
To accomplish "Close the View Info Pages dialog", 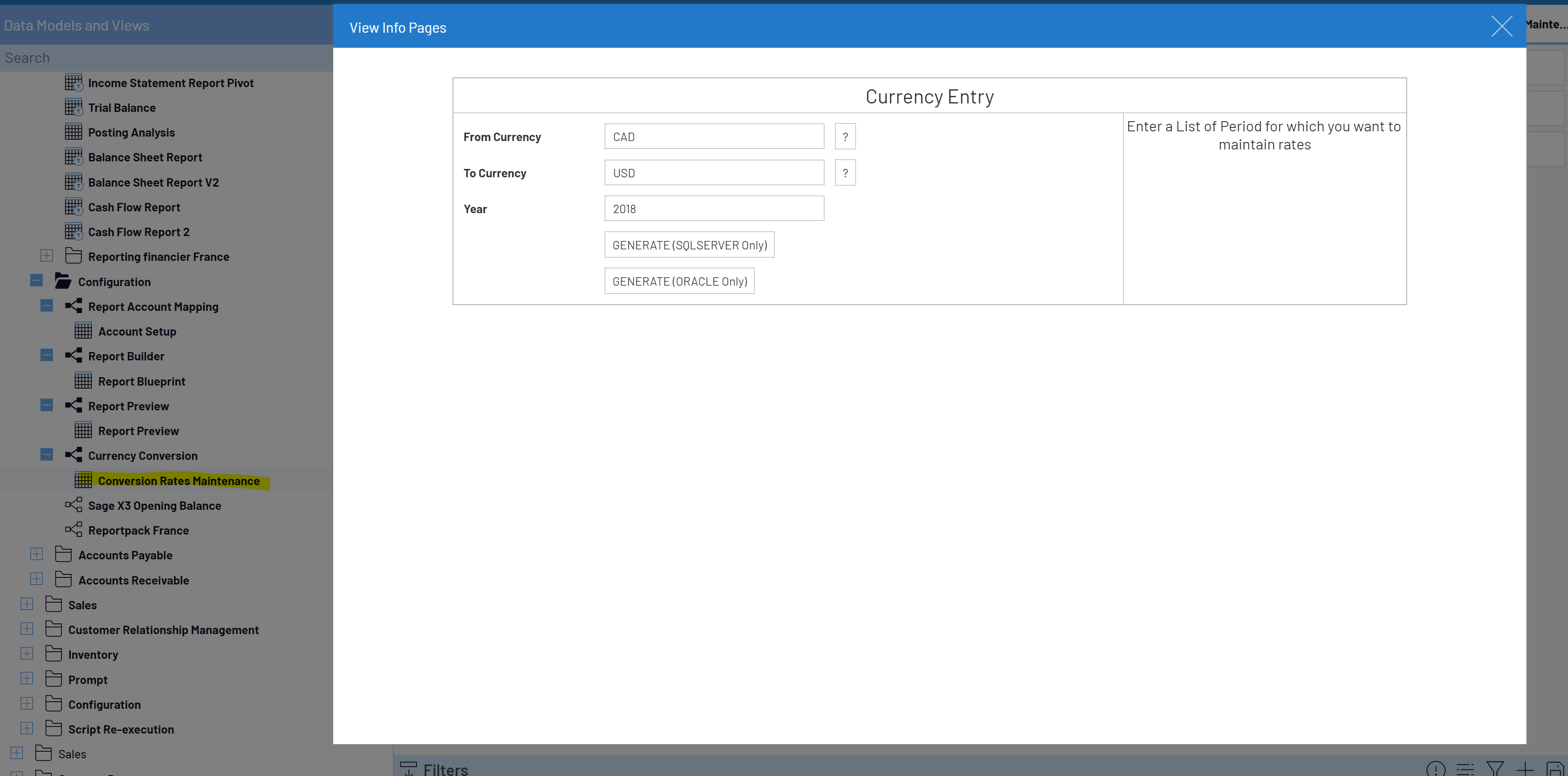I will click(1502, 26).
